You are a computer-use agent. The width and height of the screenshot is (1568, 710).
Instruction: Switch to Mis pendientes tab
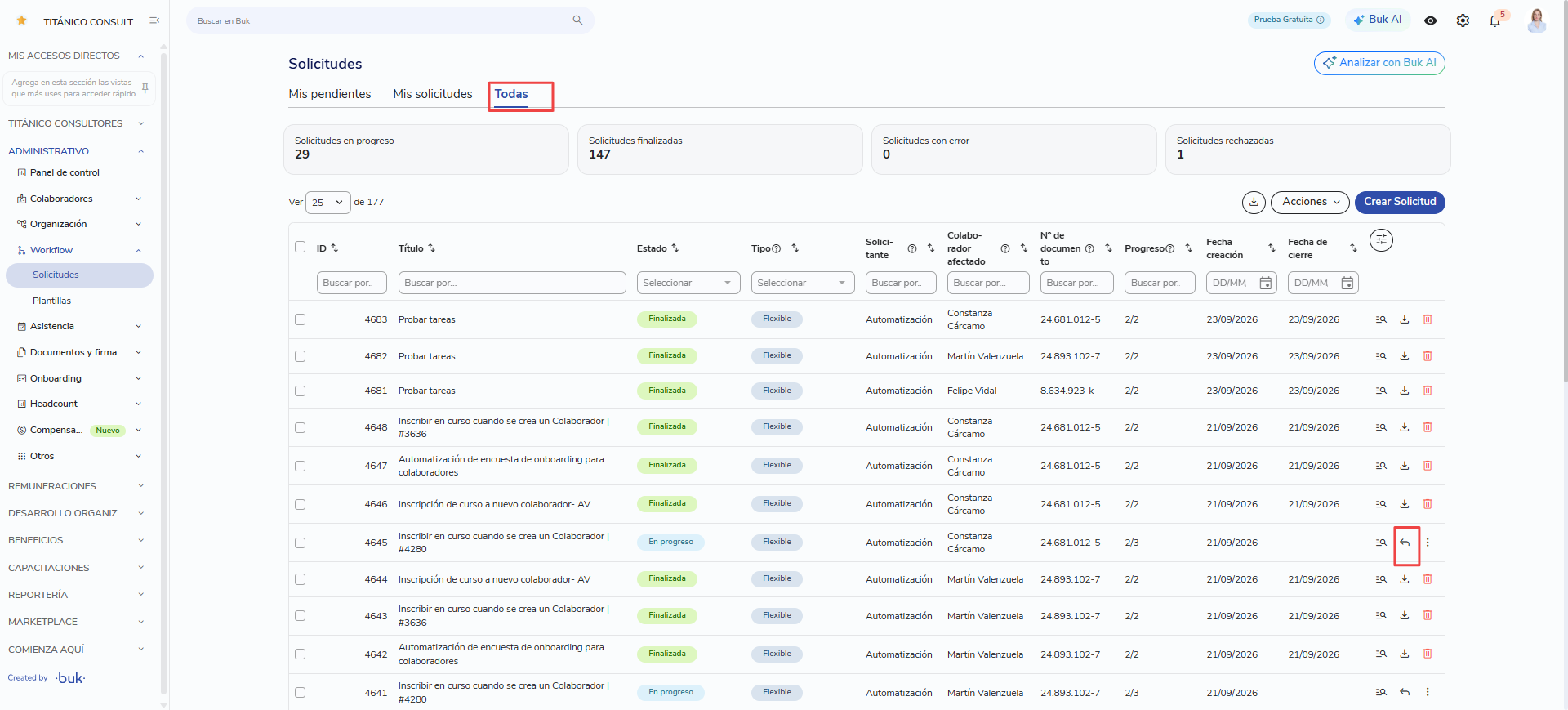coord(330,94)
